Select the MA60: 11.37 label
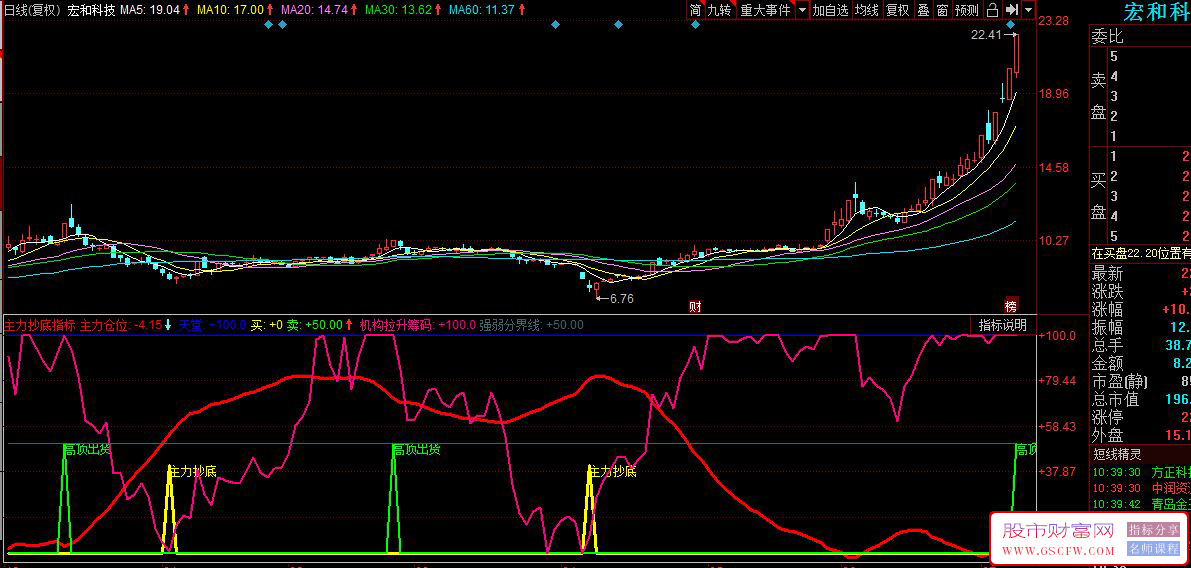This screenshot has height=568, width=1191. tap(481, 11)
